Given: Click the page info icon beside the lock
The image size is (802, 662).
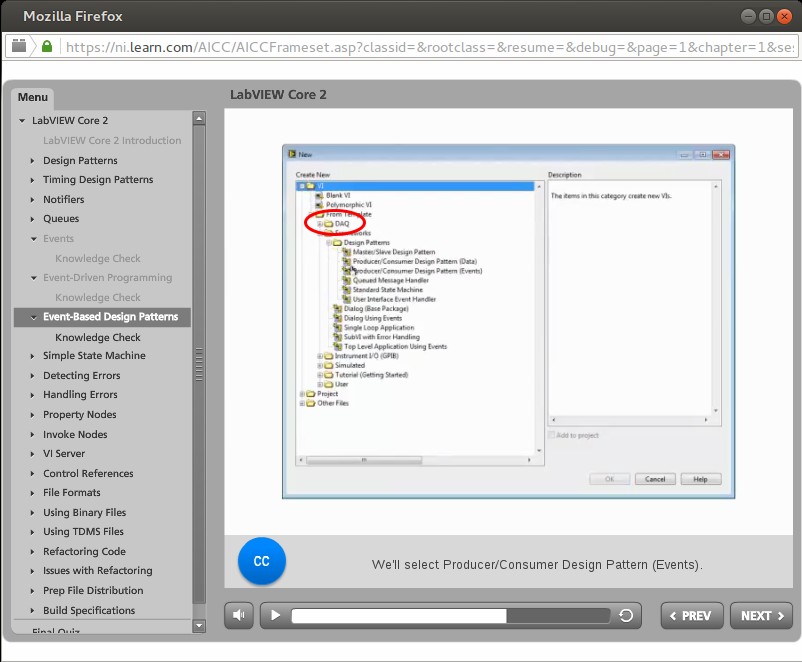Looking at the screenshot, I should click(19, 46).
